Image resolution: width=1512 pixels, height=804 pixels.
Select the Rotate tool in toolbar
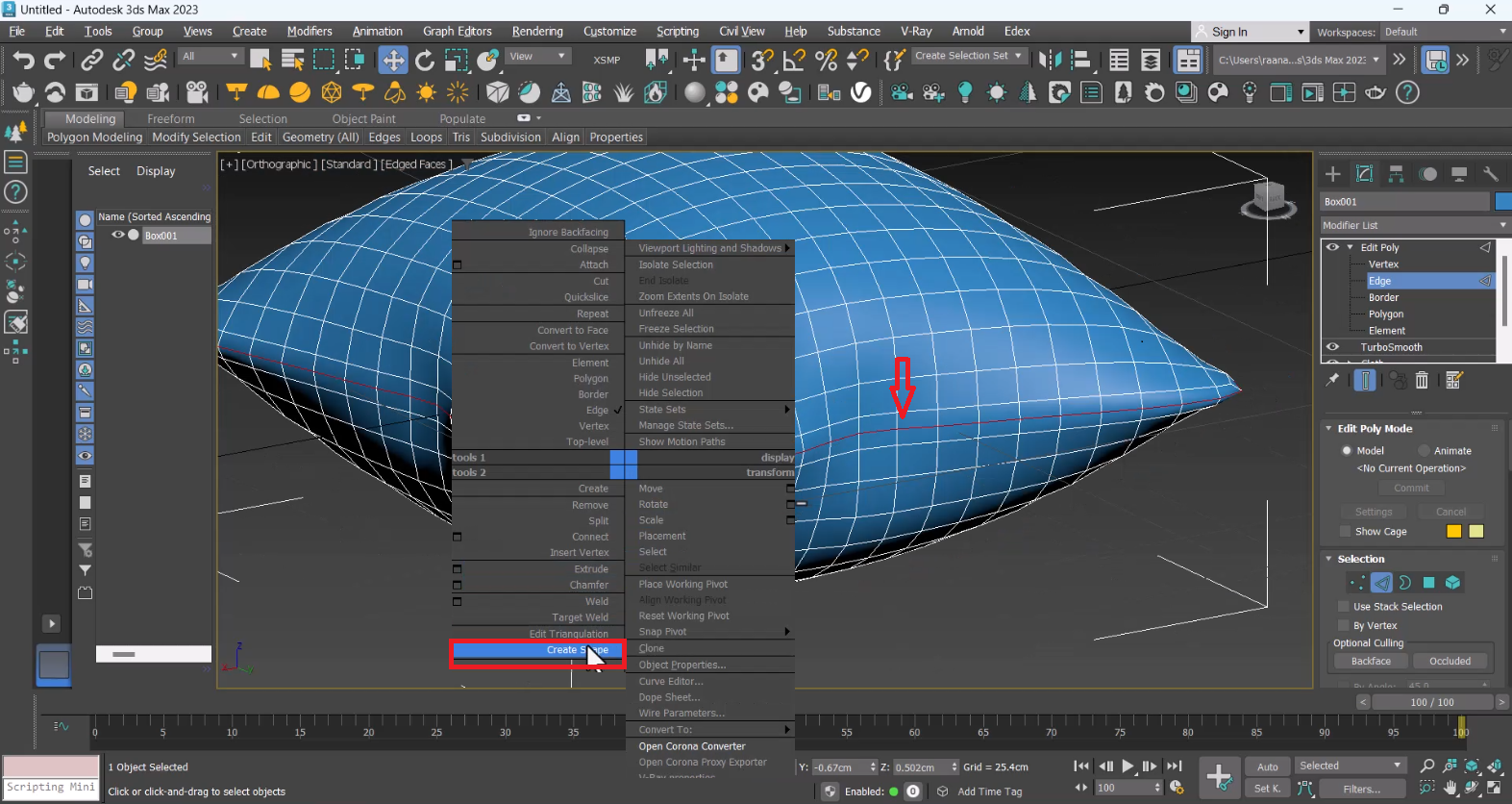point(425,61)
